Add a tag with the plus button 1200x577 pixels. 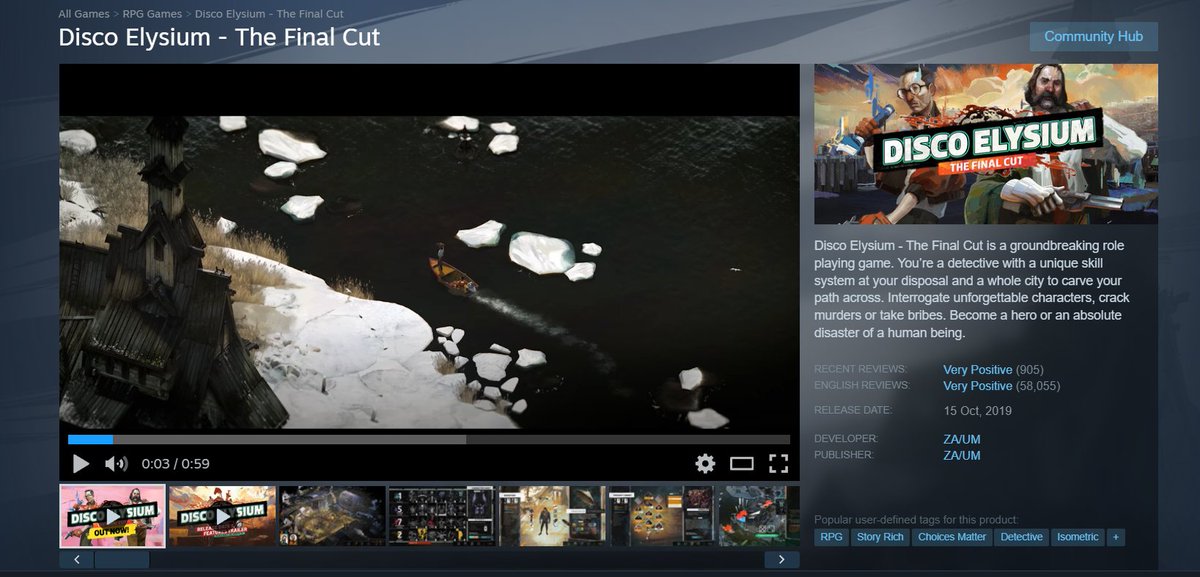pos(1115,537)
